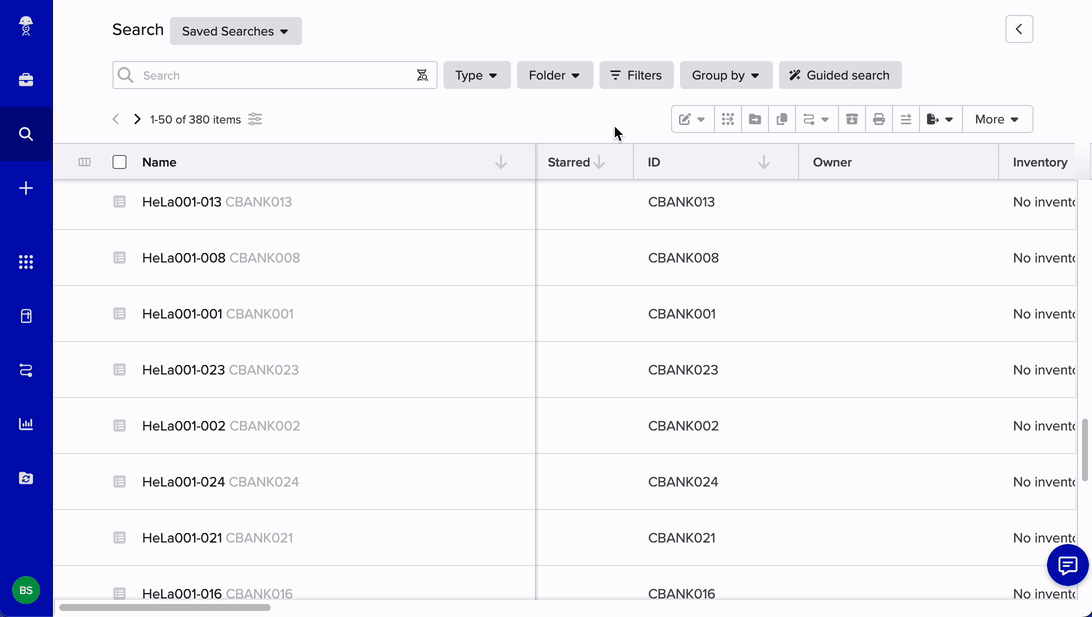Open the Group by dropdown
Viewport: 1092px width, 617px height.
point(726,75)
